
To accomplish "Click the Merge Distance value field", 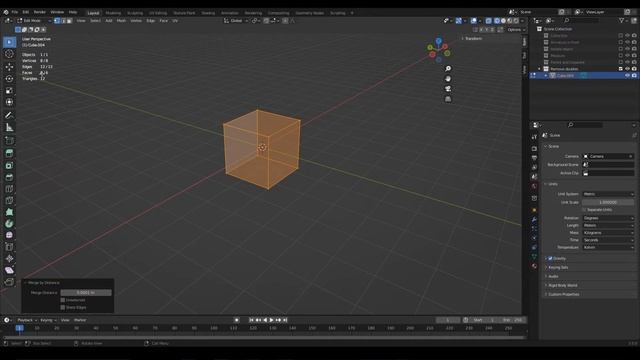I will pos(86,293).
